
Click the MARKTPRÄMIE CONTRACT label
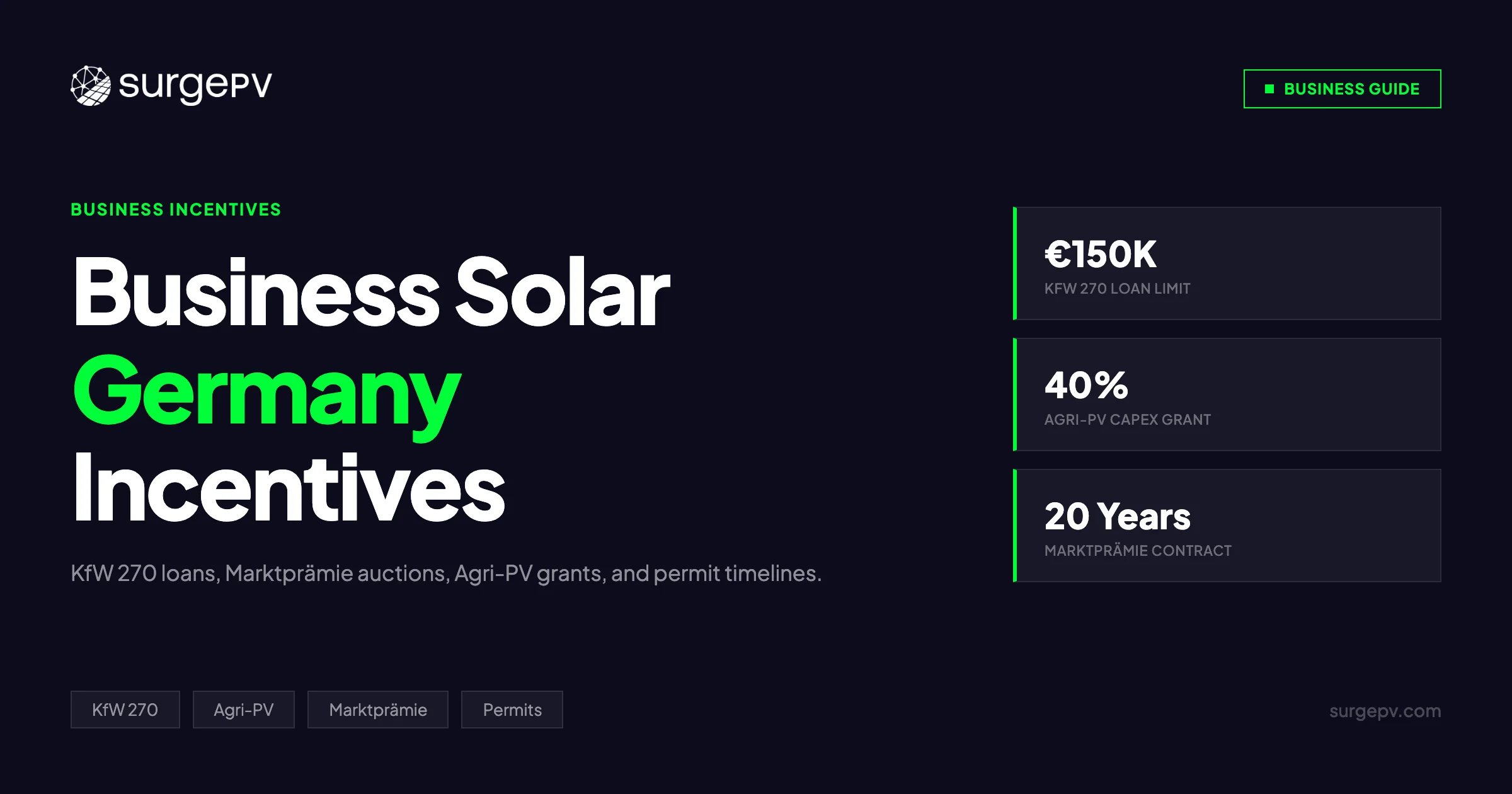click(x=1137, y=551)
